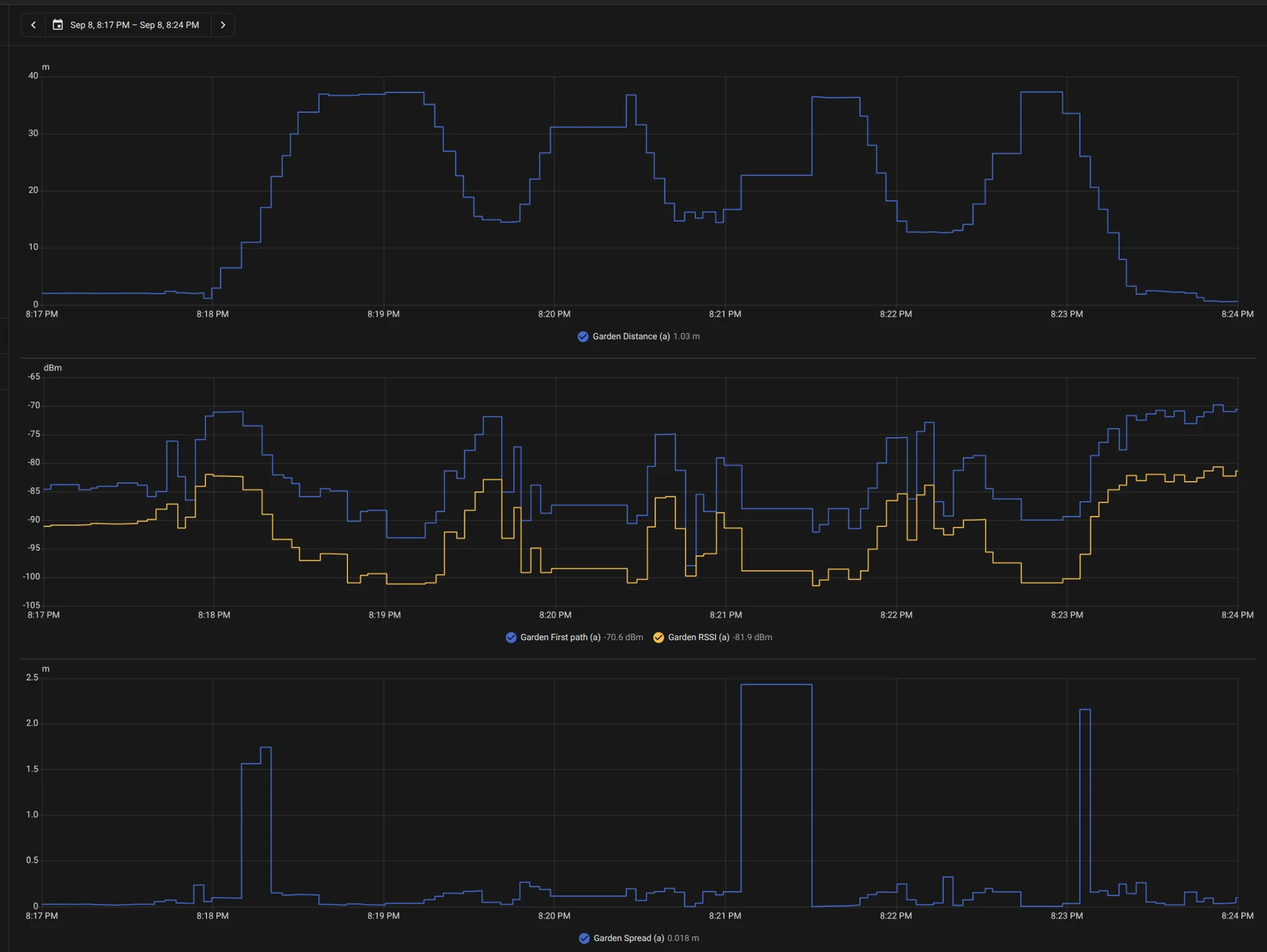This screenshot has height=952, width=1267.
Task: Open date range Sep 8, 8:17 PM – 8:24 PM
Action: click(x=135, y=25)
